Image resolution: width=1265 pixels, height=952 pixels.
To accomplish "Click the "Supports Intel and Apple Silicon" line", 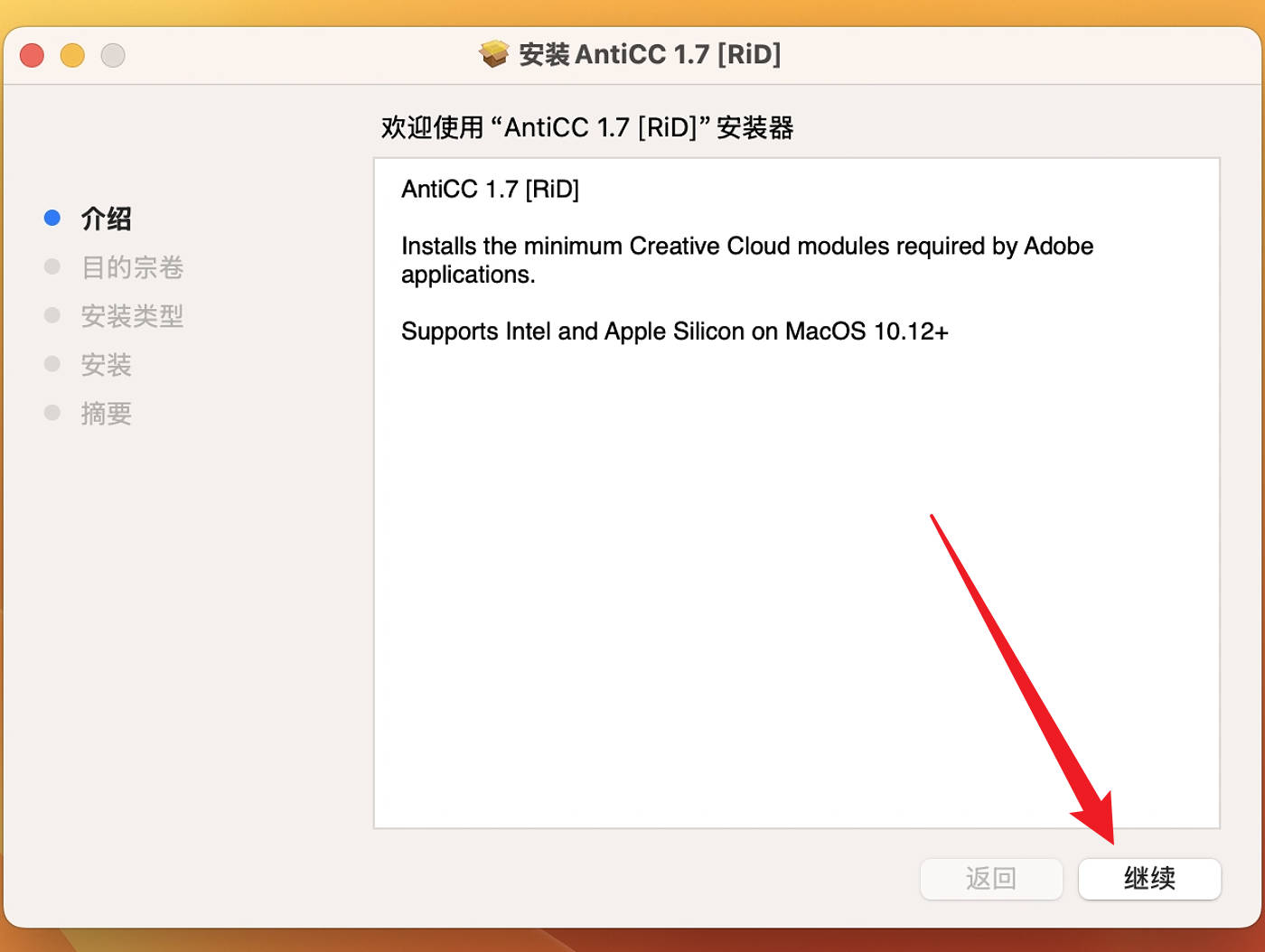I will [x=675, y=331].
